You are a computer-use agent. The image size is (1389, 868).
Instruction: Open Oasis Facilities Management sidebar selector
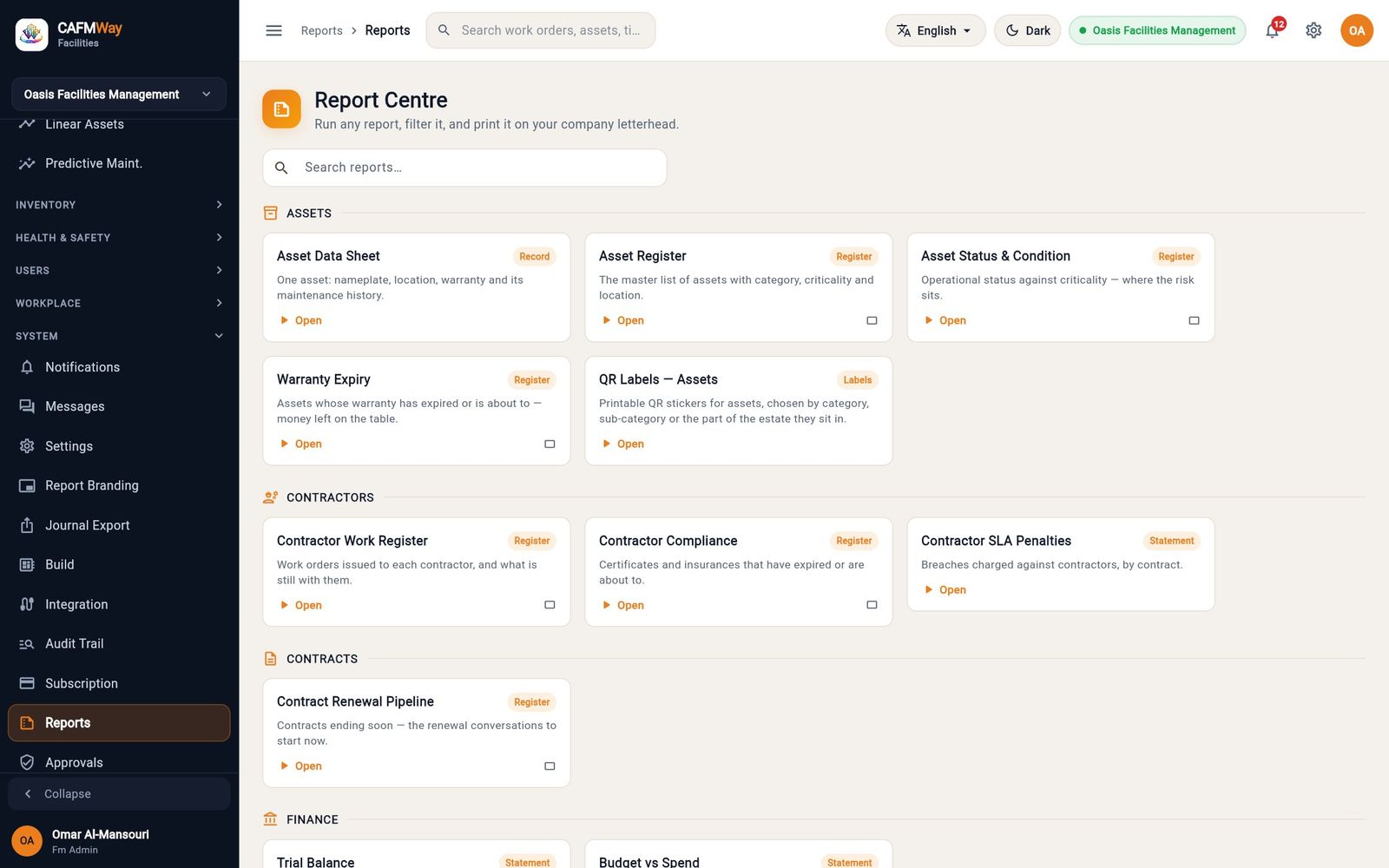click(x=119, y=94)
